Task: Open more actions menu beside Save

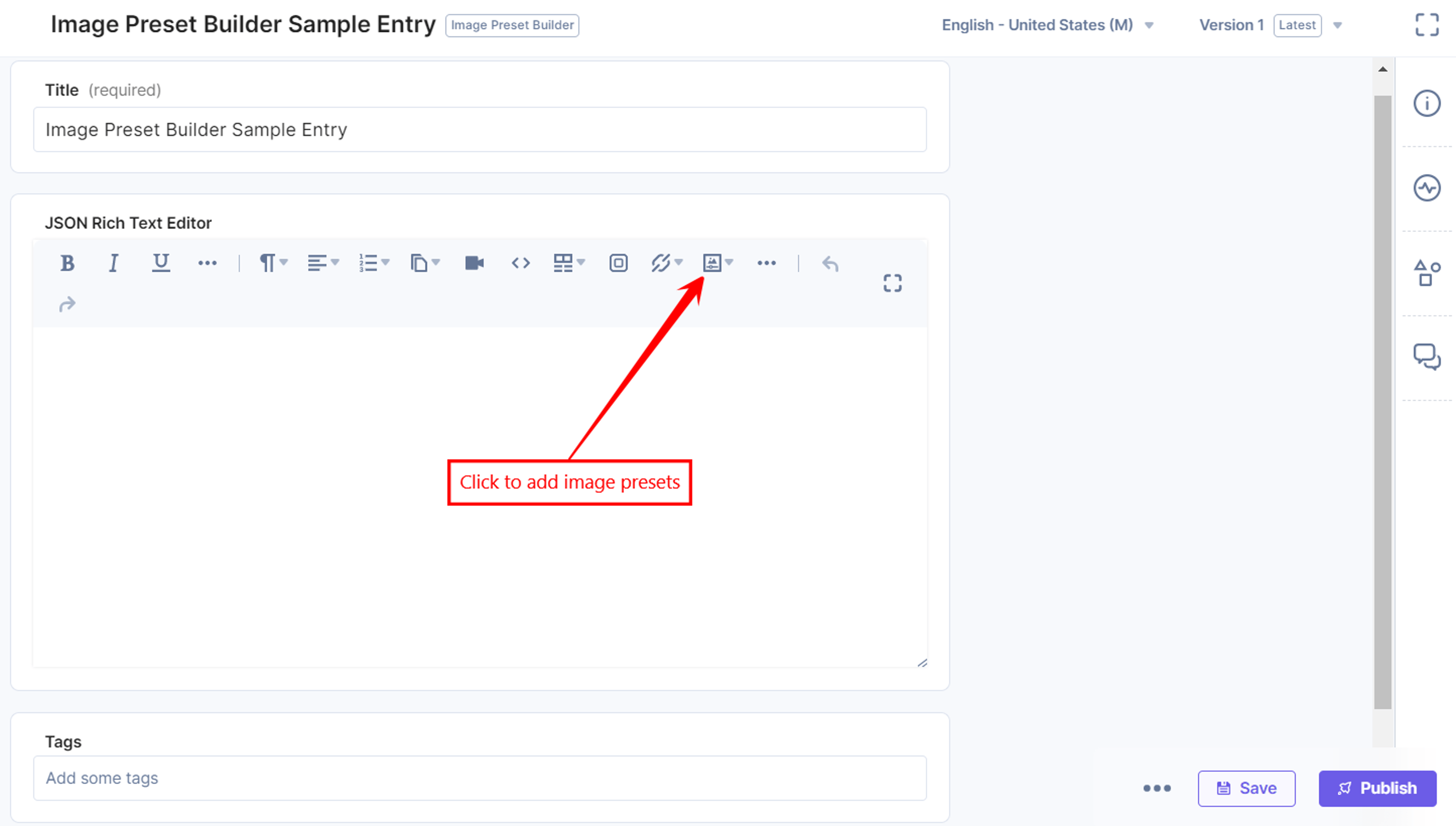Action: (1157, 788)
